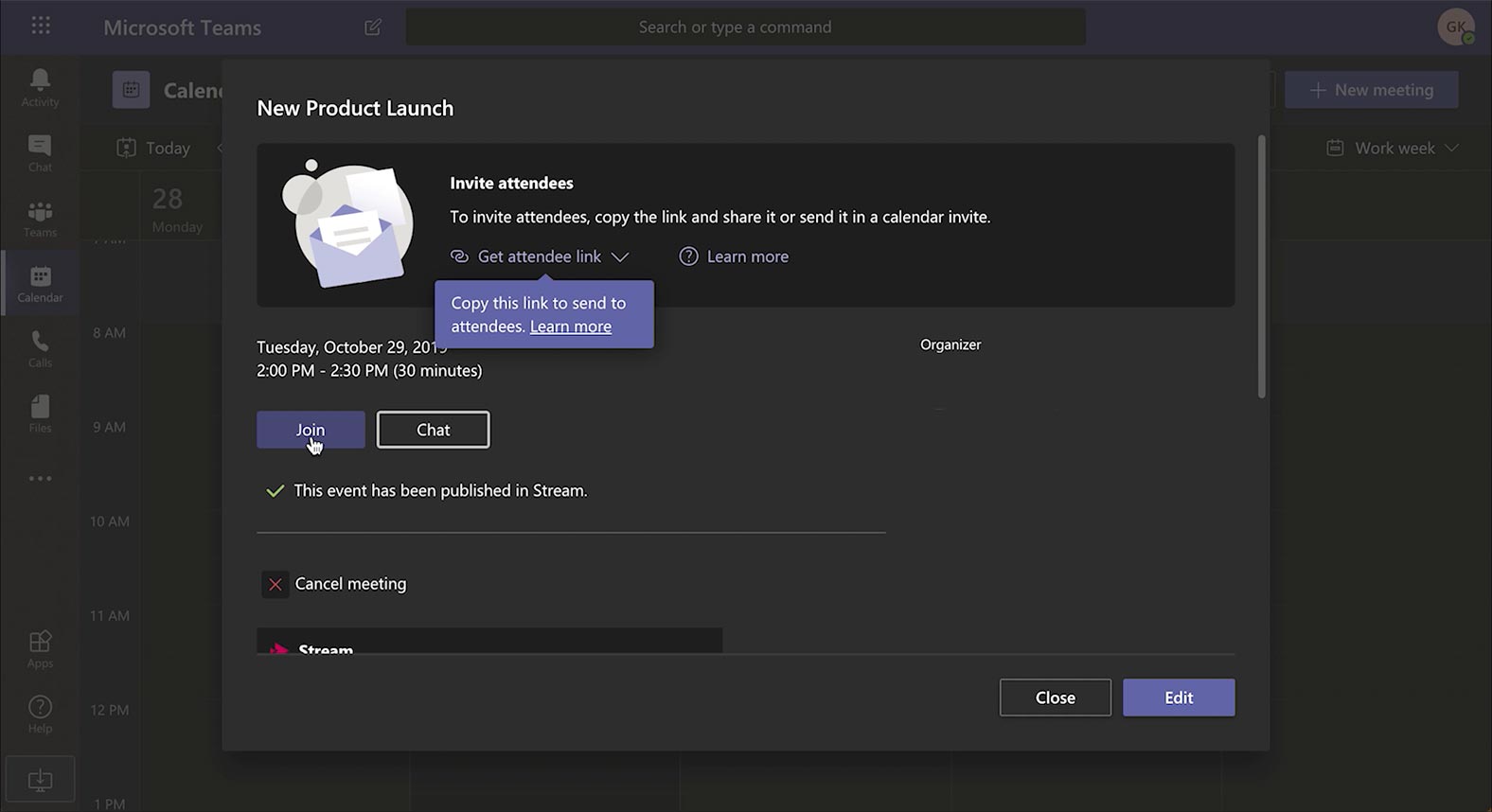The width and height of the screenshot is (1492, 812).
Task: Open the app launcher grid icon
Action: coord(41,26)
